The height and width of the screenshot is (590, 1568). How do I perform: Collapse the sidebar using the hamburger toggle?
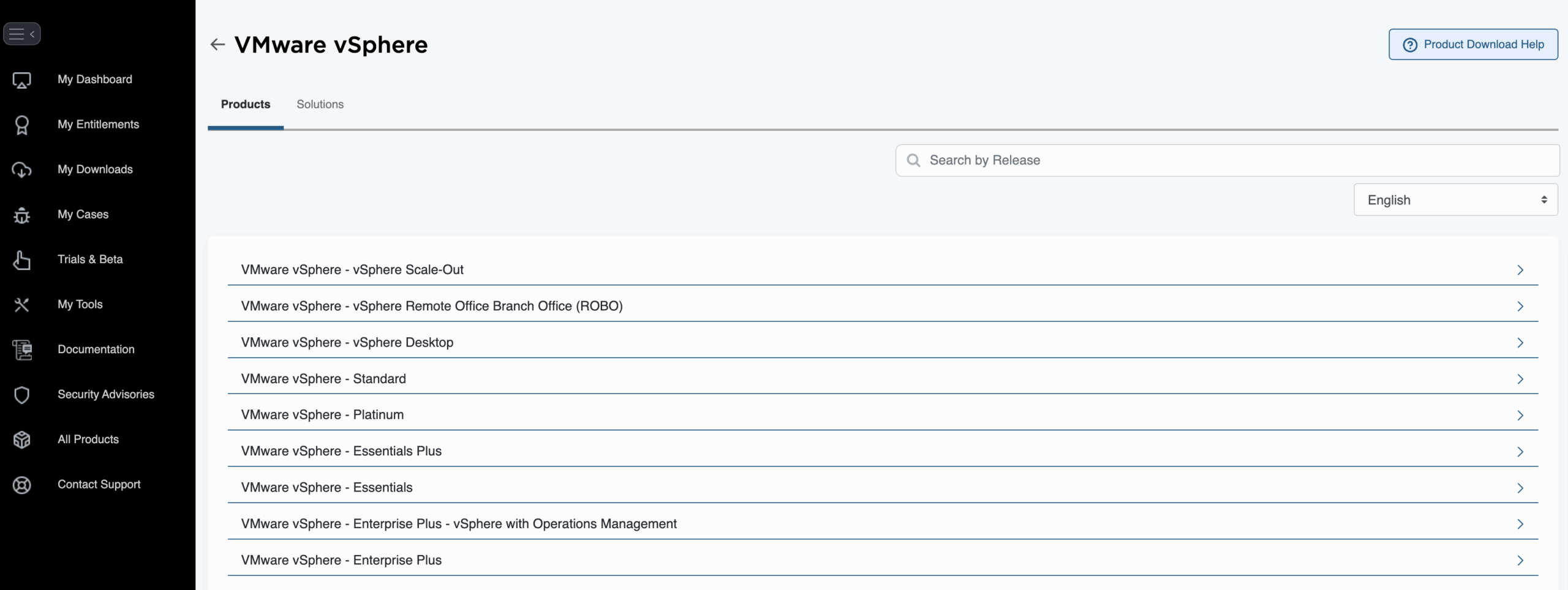[23, 34]
